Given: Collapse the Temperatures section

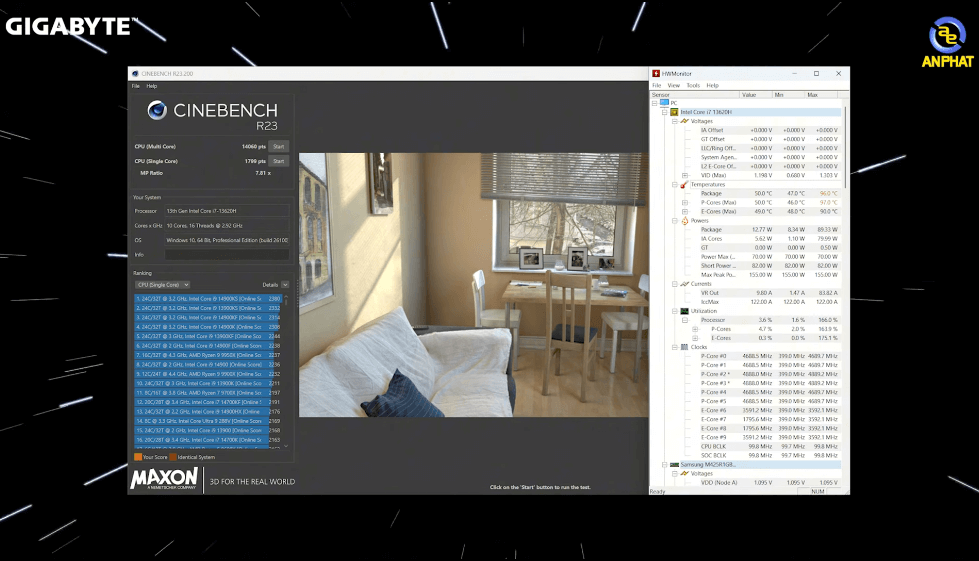Looking at the screenshot, I should tap(675, 185).
